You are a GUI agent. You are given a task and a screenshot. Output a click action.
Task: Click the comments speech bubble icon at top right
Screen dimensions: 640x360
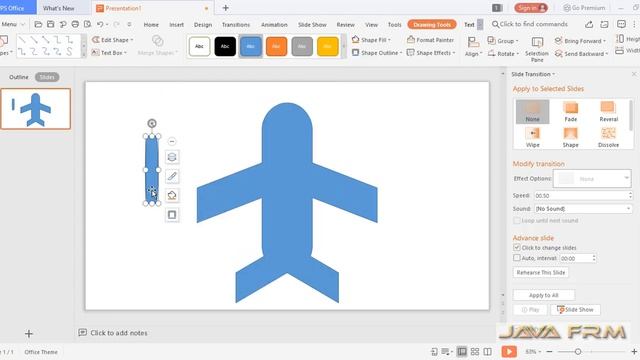pos(621,24)
